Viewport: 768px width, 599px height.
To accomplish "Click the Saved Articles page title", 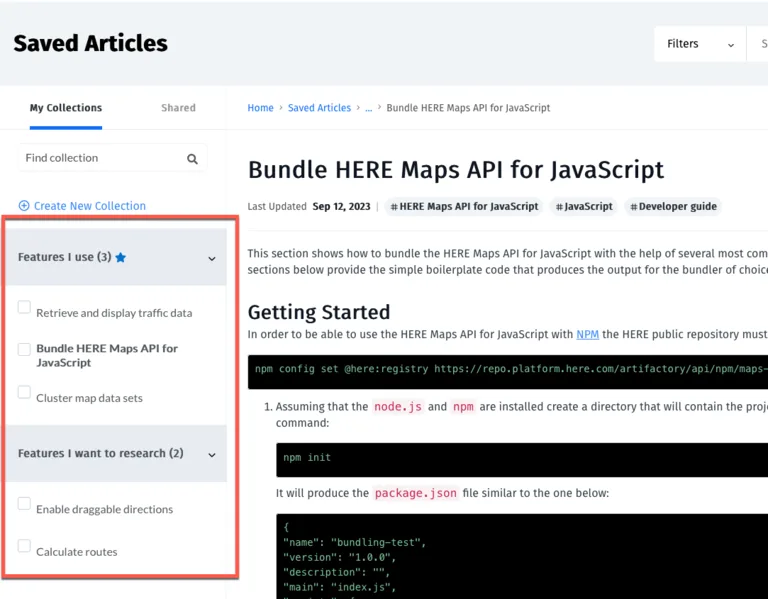I will (x=91, y=43).
